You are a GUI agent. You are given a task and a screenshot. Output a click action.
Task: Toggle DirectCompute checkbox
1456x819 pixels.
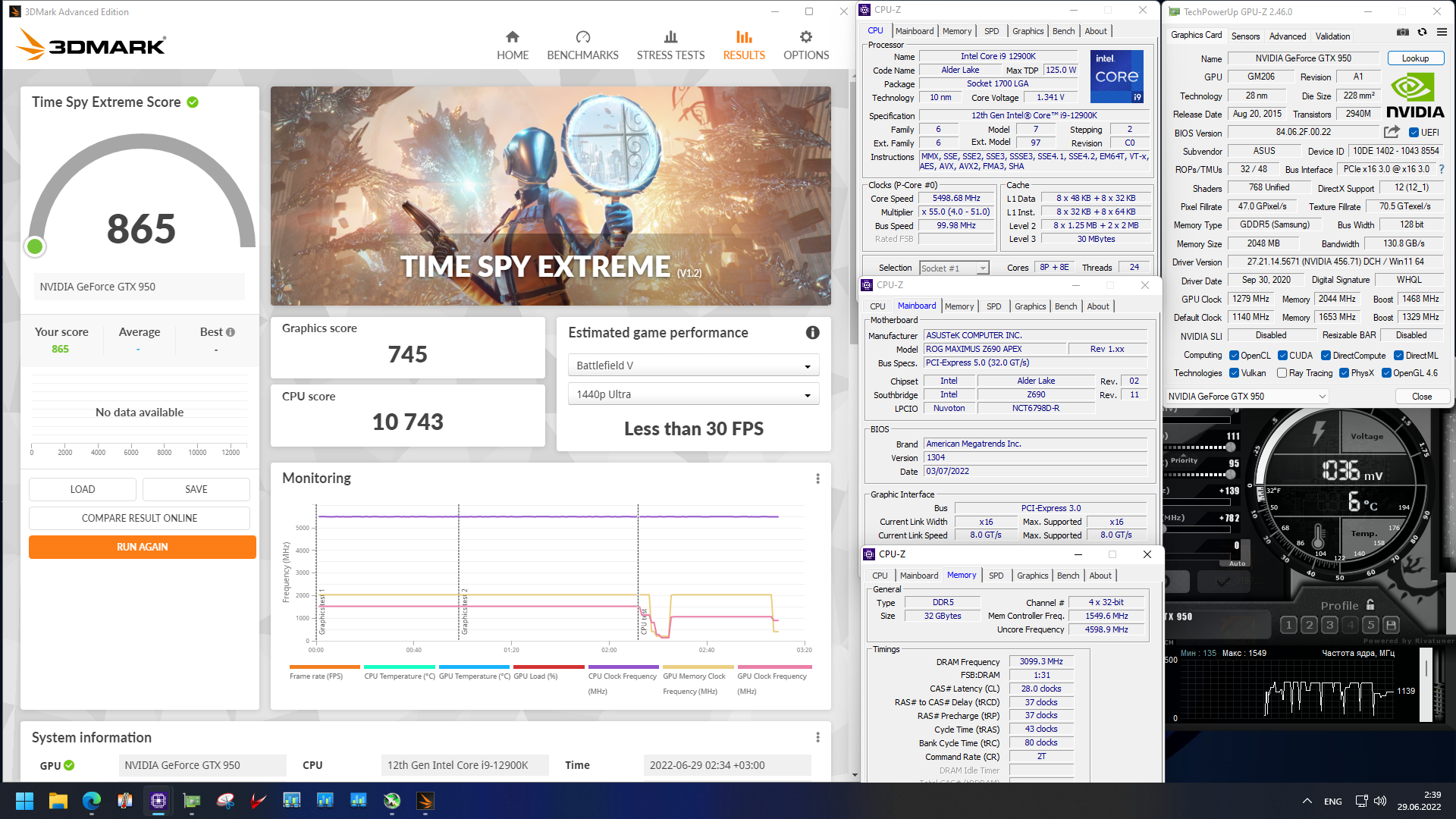point(1326,355)
